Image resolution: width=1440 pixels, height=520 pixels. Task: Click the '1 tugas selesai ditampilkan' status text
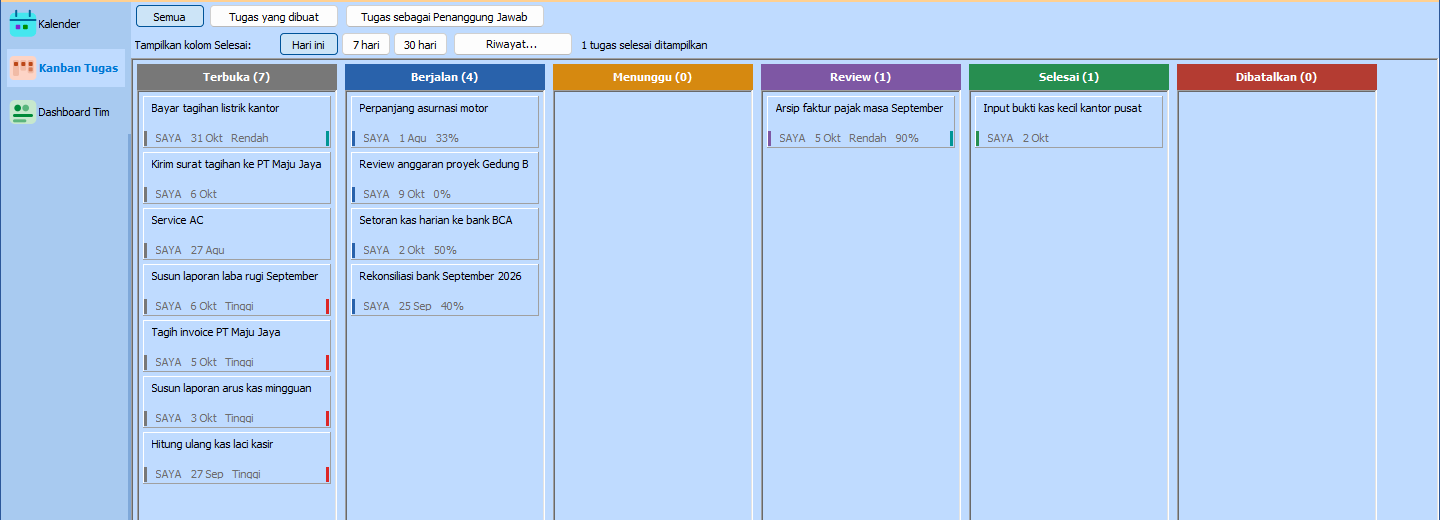[644, 45]
